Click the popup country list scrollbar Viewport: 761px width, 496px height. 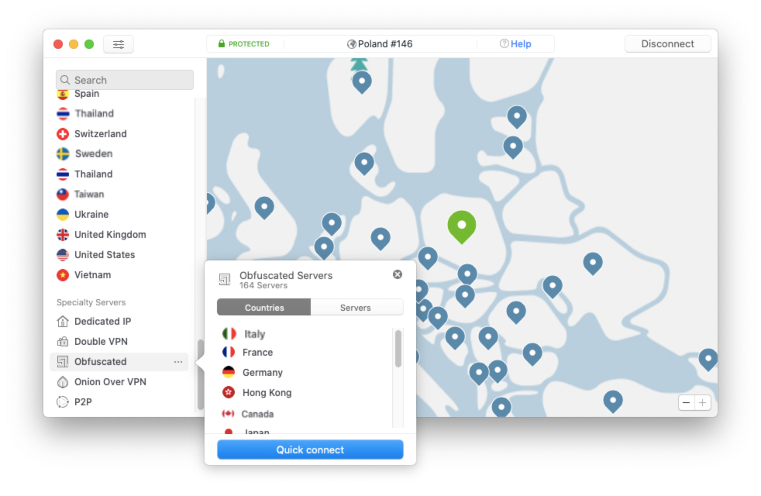point(398,349)
